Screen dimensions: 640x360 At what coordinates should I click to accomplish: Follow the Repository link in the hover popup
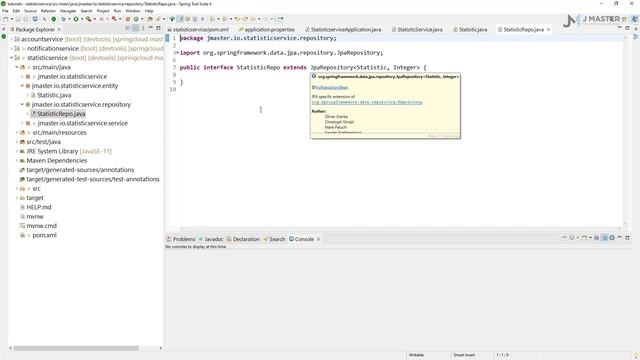[367, 102]
